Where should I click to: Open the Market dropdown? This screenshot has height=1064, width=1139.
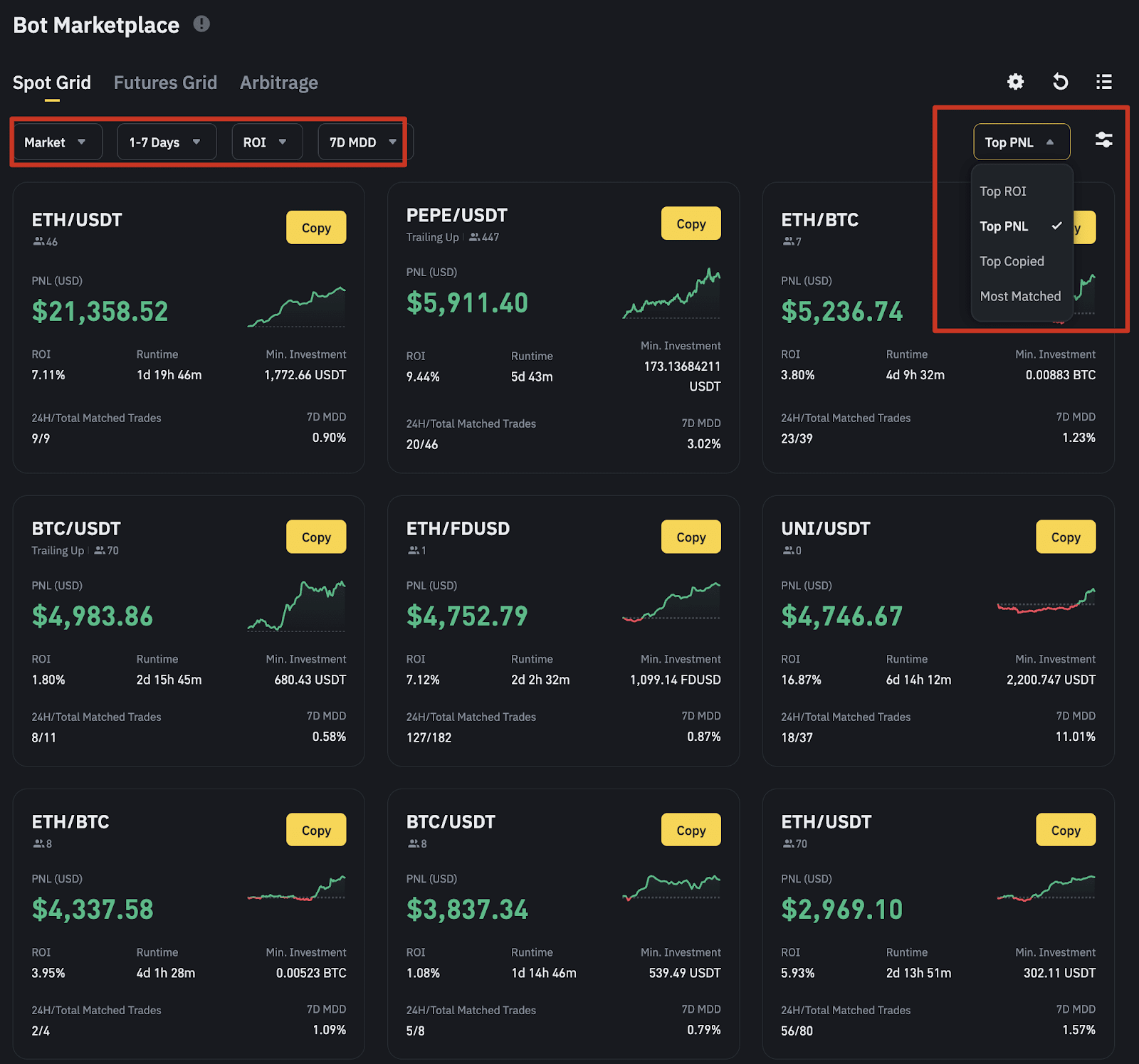click(57, 142)
